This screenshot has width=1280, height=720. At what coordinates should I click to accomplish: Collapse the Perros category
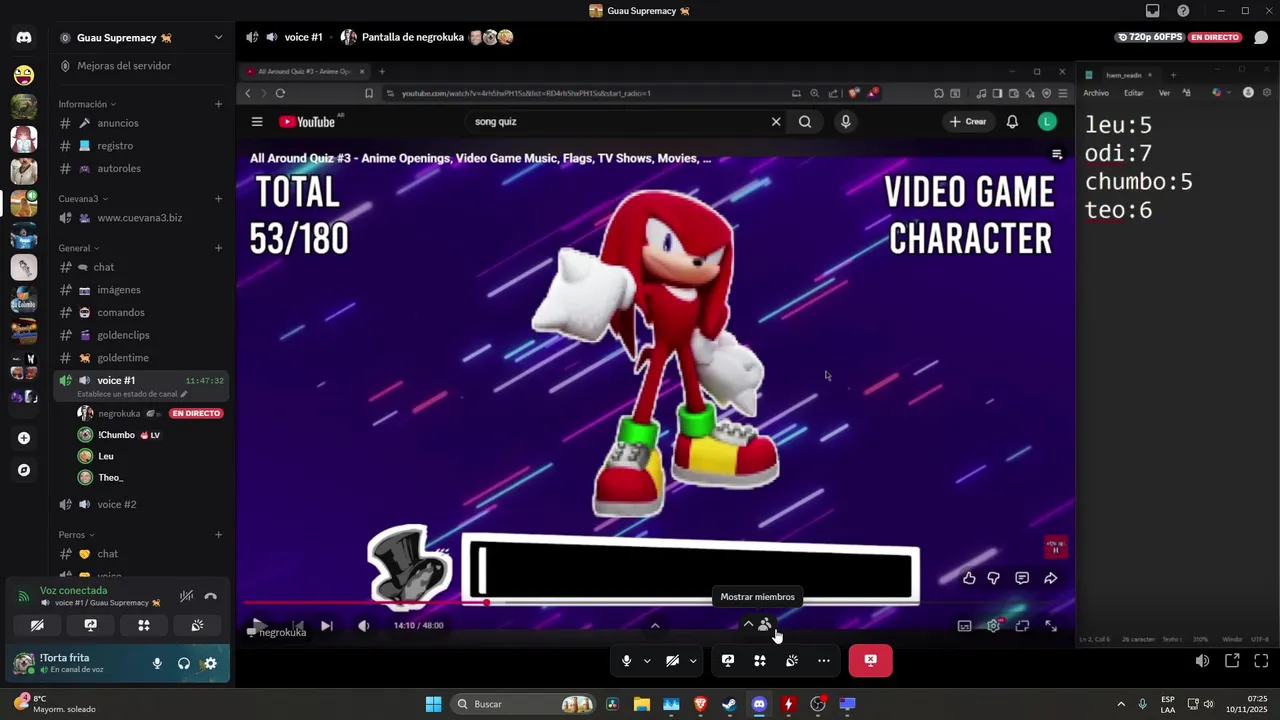(76, 535)
